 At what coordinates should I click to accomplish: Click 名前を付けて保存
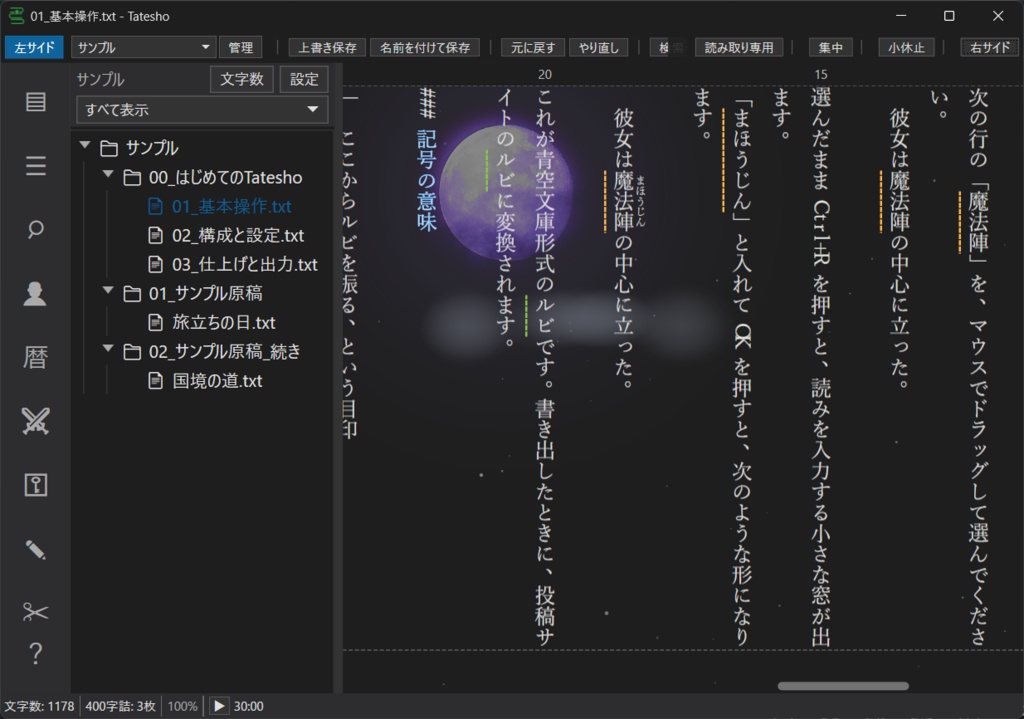click(424, 48)
